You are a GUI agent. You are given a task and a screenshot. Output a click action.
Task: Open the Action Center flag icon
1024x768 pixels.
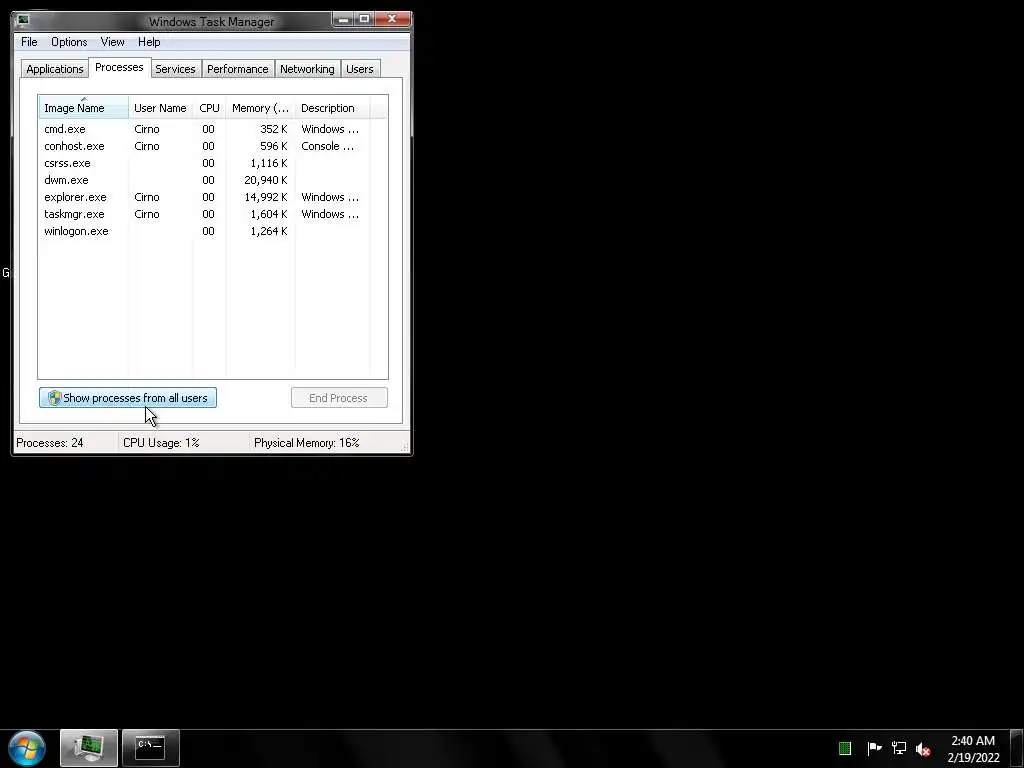[874, 748]
